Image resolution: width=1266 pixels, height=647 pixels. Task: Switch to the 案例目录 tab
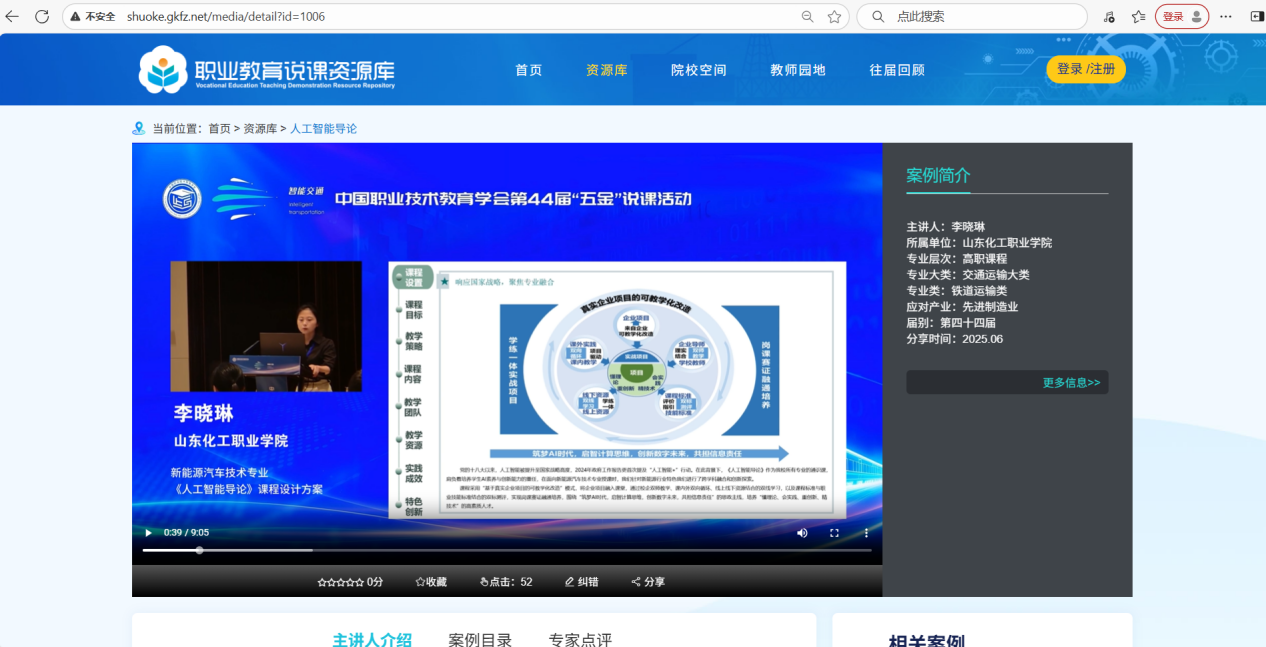point(480,640)
